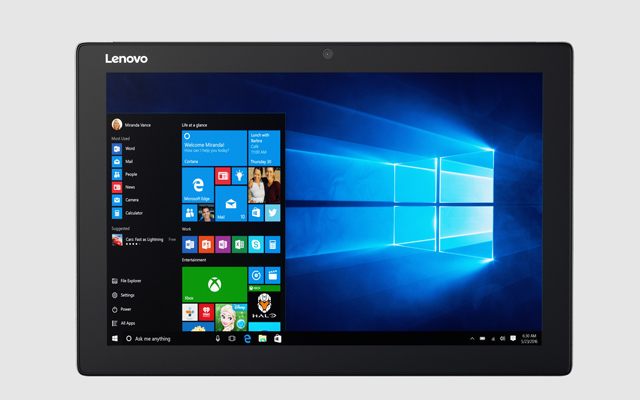Launch the Microsoft Edge tile
This screenshot has width=640, height=400.
[198, 185]
